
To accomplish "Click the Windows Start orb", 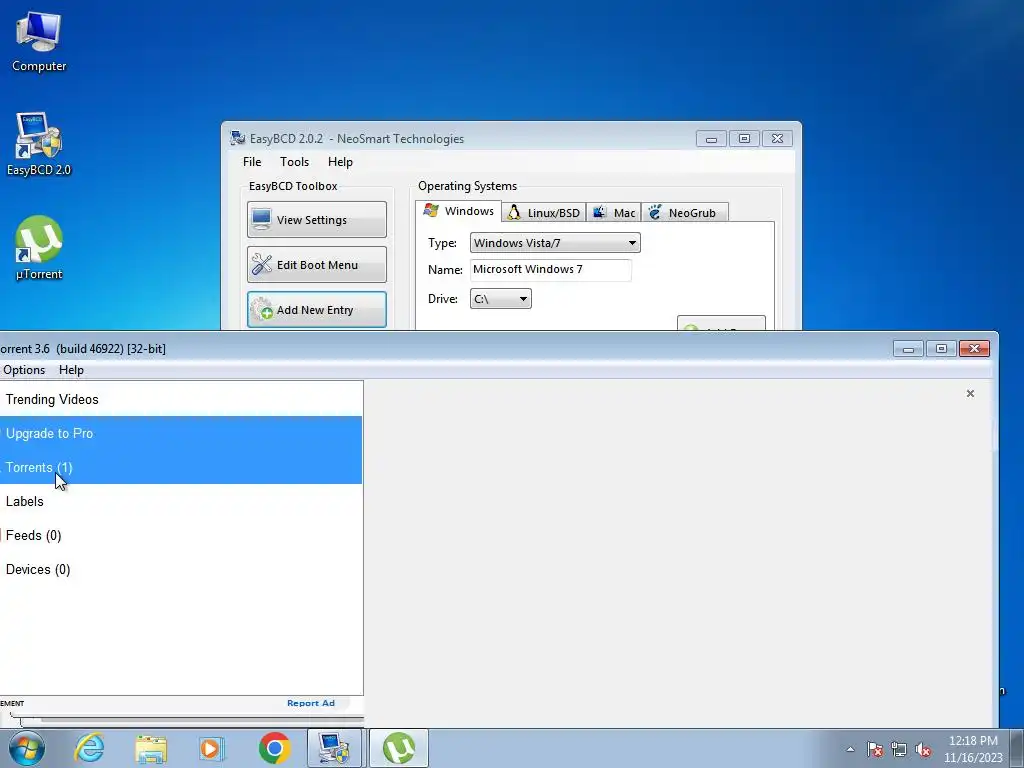I will [27, 748].
